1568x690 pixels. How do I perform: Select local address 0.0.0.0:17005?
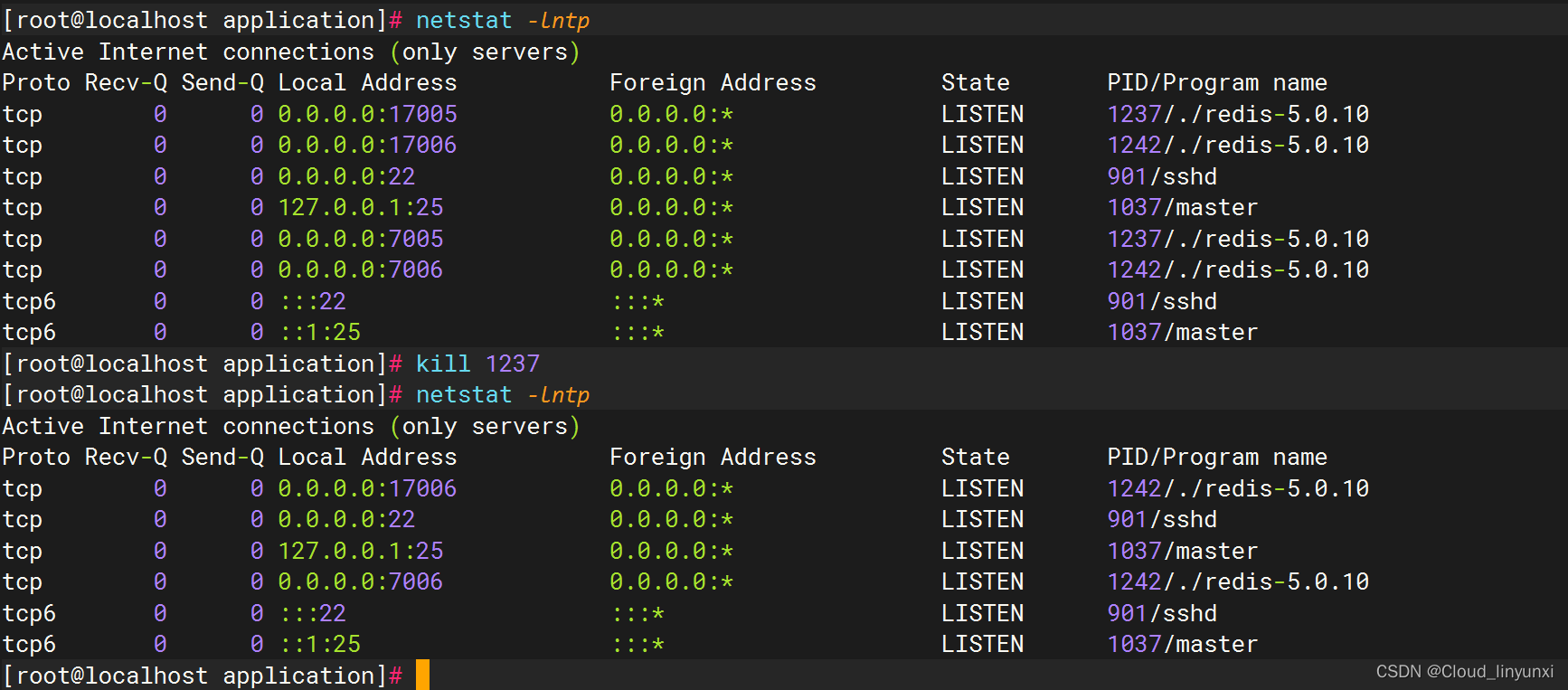tap(367, 114)
